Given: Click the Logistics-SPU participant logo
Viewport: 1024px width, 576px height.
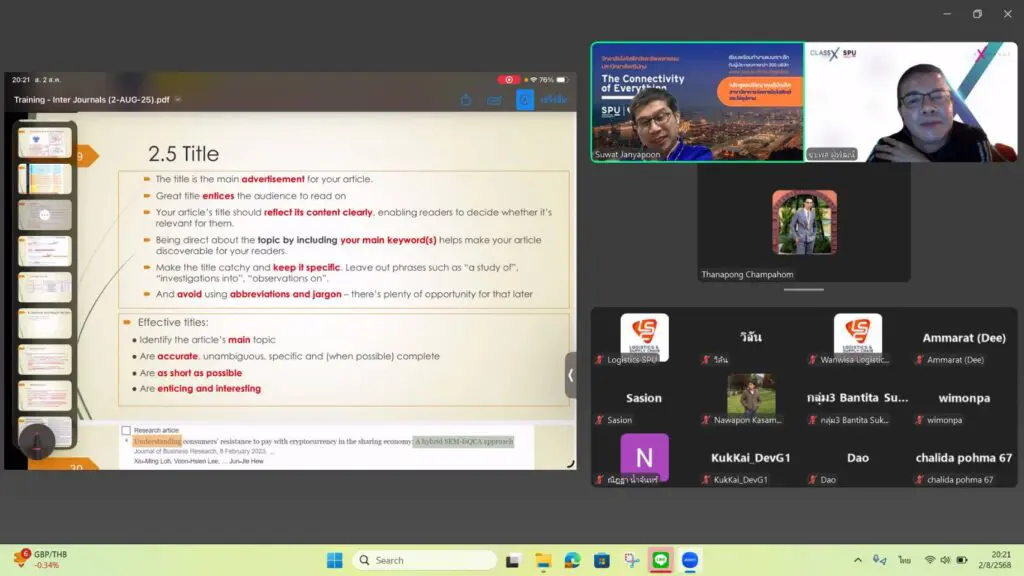Looking at the screenshot, I should [644, 335].
